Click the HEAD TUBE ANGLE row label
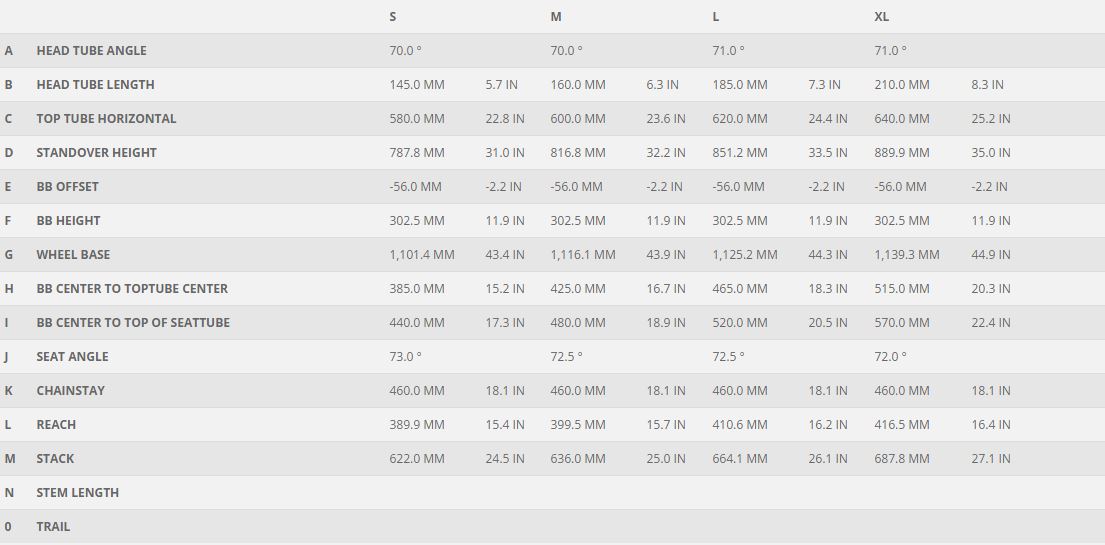This screenshot has height=545, width=1105. (x=92, y=51)
